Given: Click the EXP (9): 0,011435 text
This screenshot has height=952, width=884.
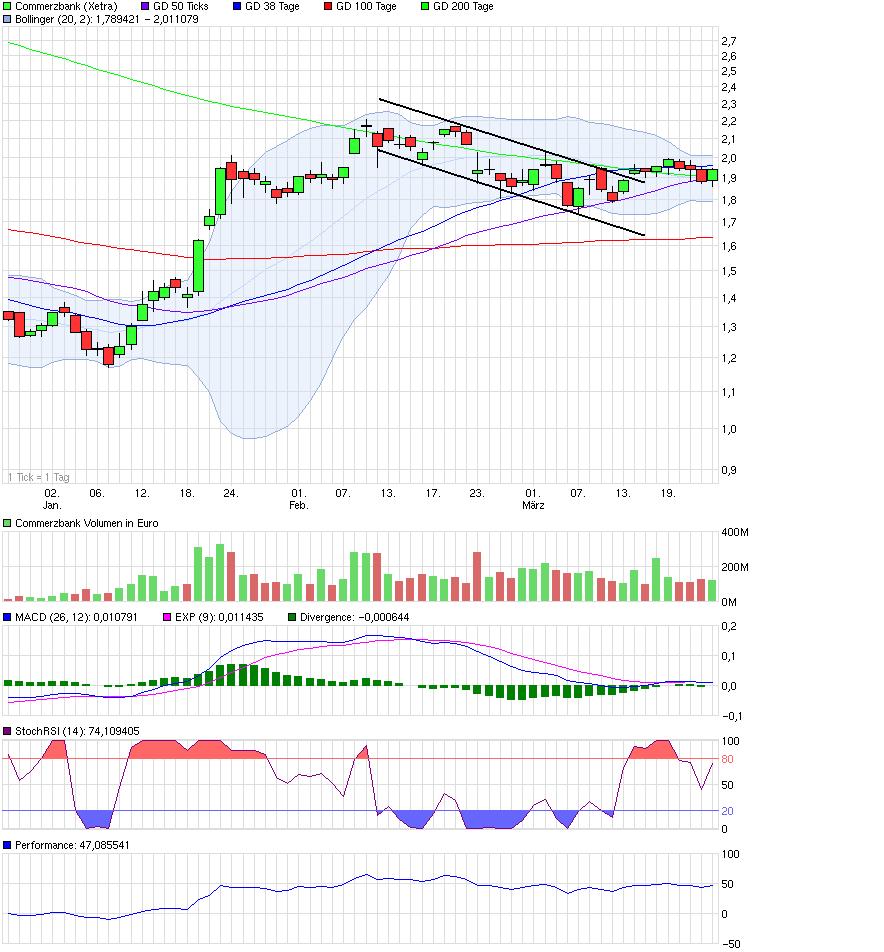Looking at the screenshot, I should tap(219, 617).
